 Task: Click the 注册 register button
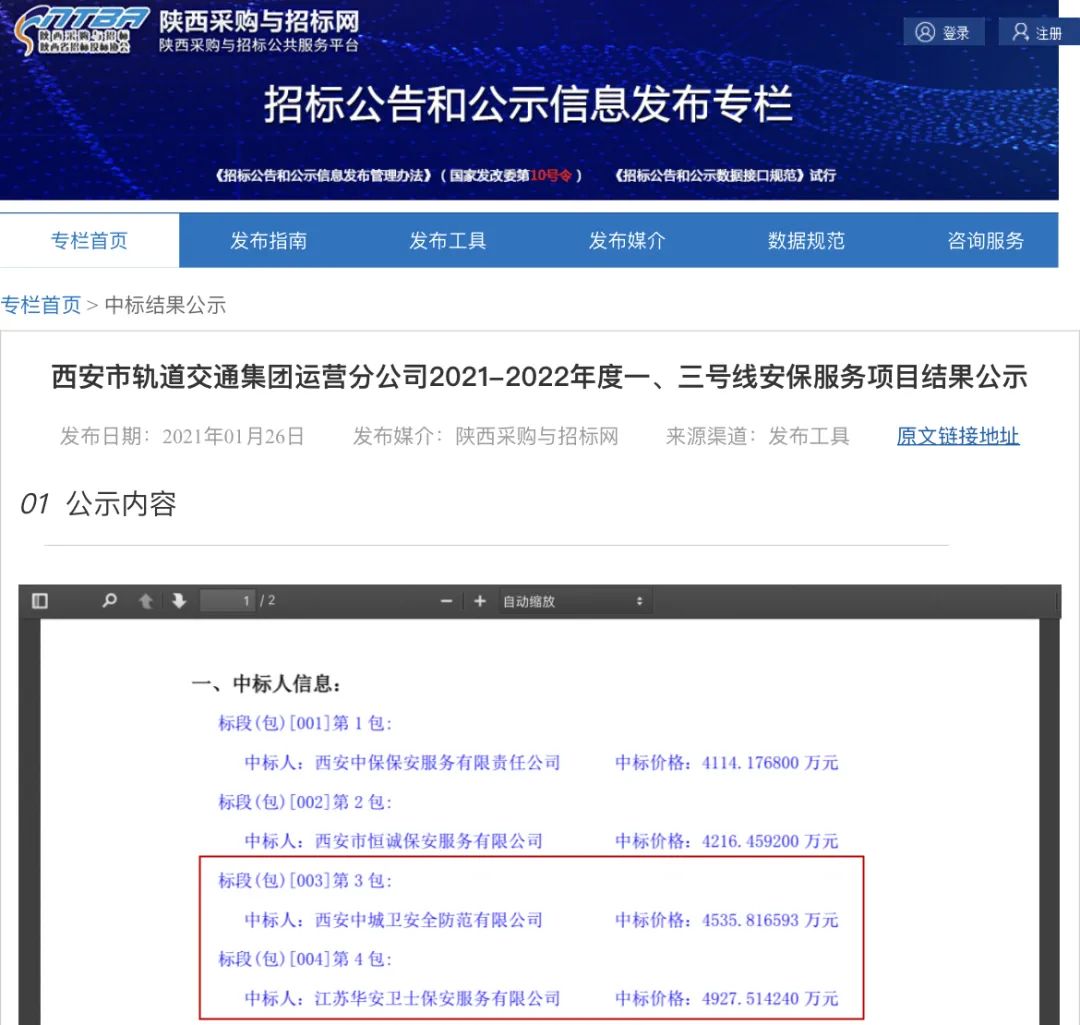[1037, 32]
